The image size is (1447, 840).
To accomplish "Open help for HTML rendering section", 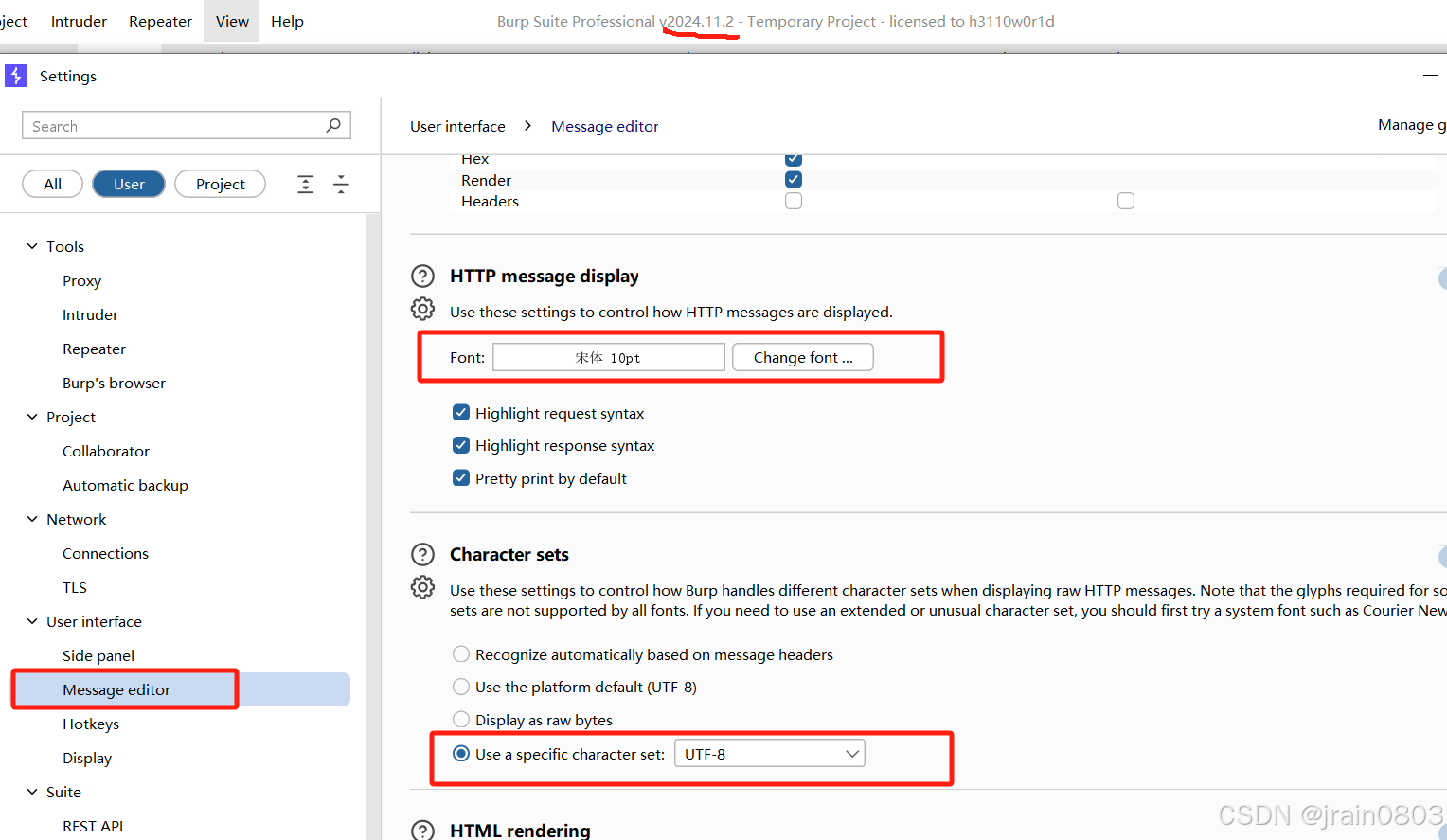I will click(x=422, y=831).
